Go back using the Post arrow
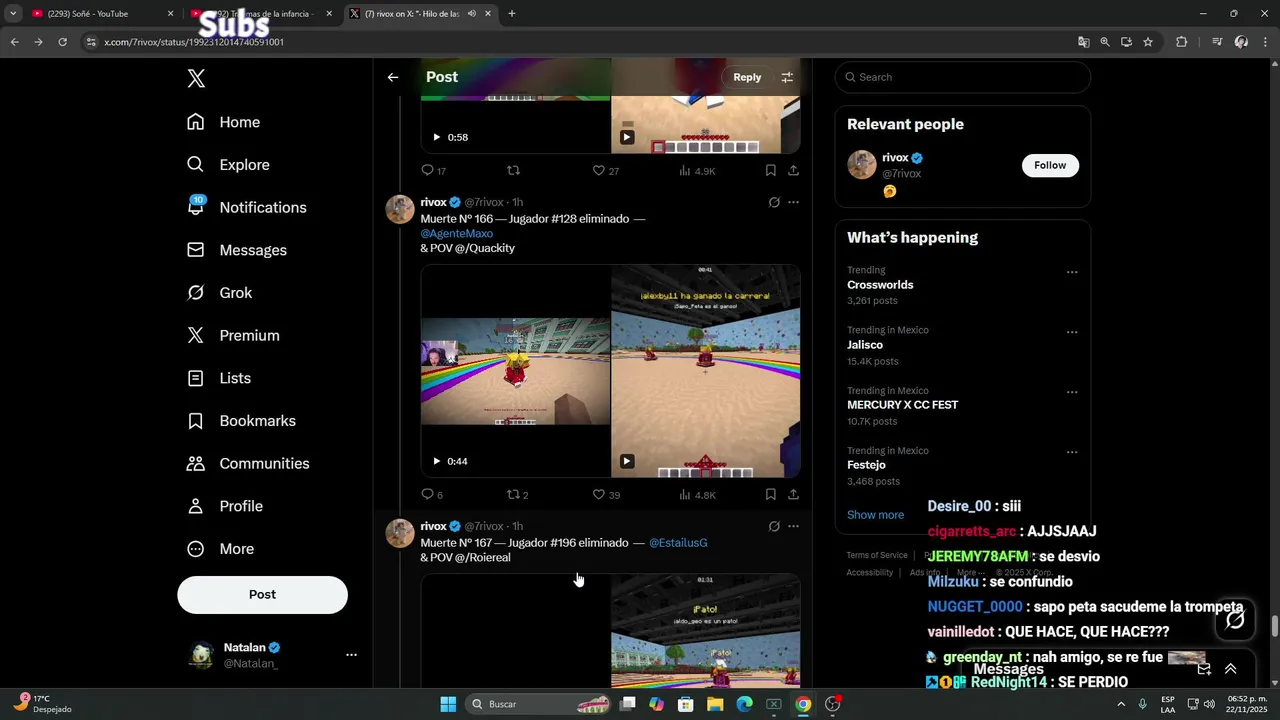Viewport: 1280px width, 720px height. (x=393, y=77)
